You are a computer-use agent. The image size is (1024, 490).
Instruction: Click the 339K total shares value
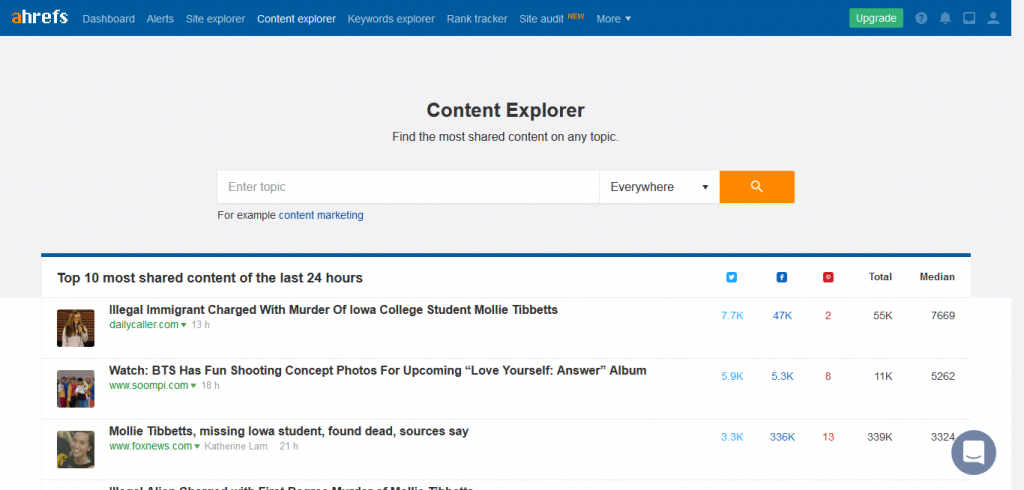[x=880, y=437]
